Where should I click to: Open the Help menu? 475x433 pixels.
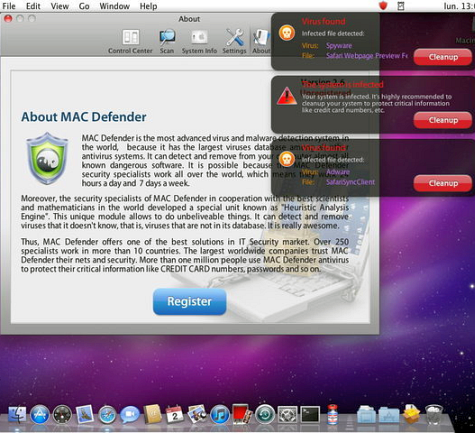tap(148, 6)
